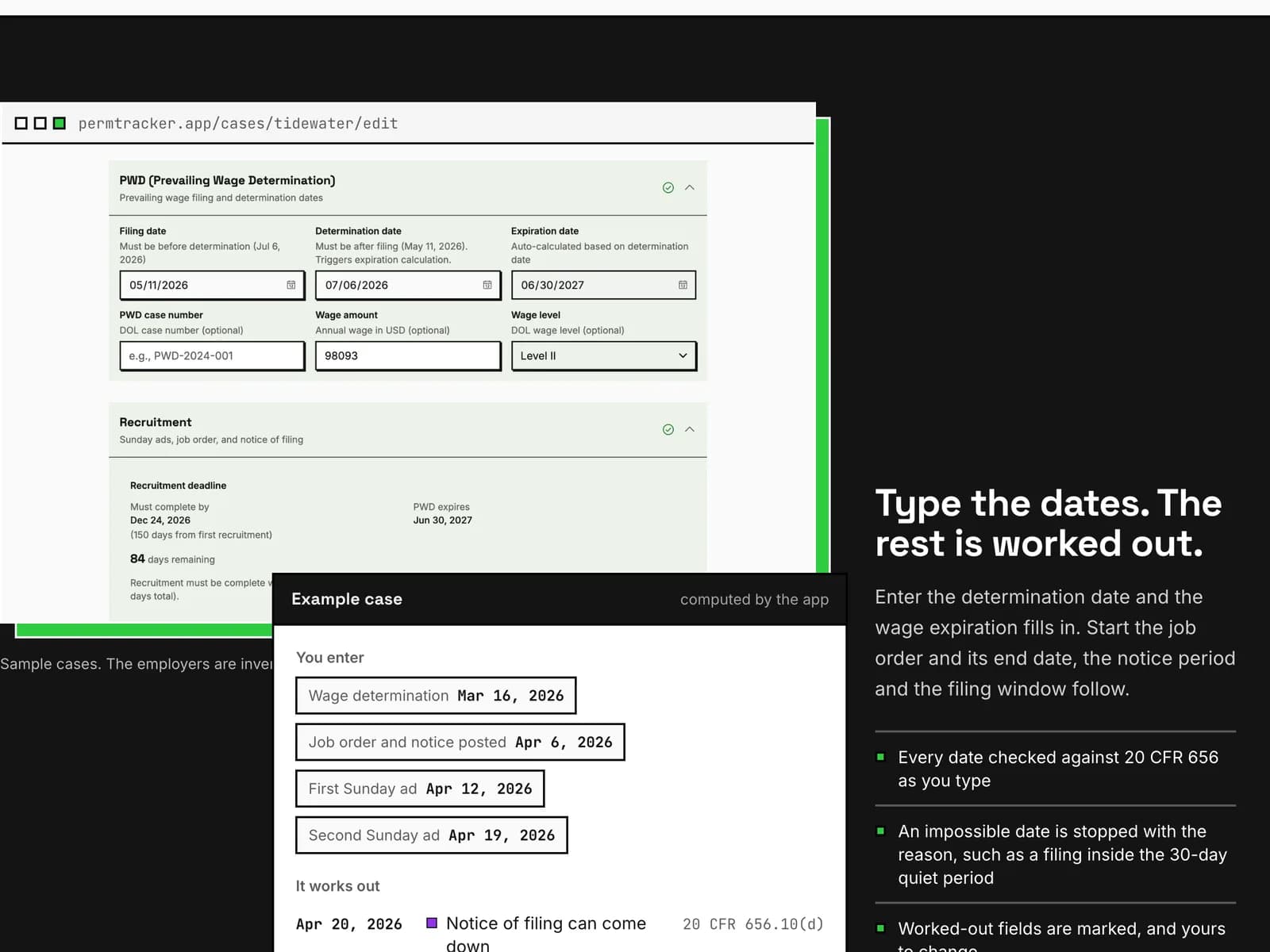Click the Filing date field 05/11/2026
This screenshot has height=952, width=1270.
(212, 285)
